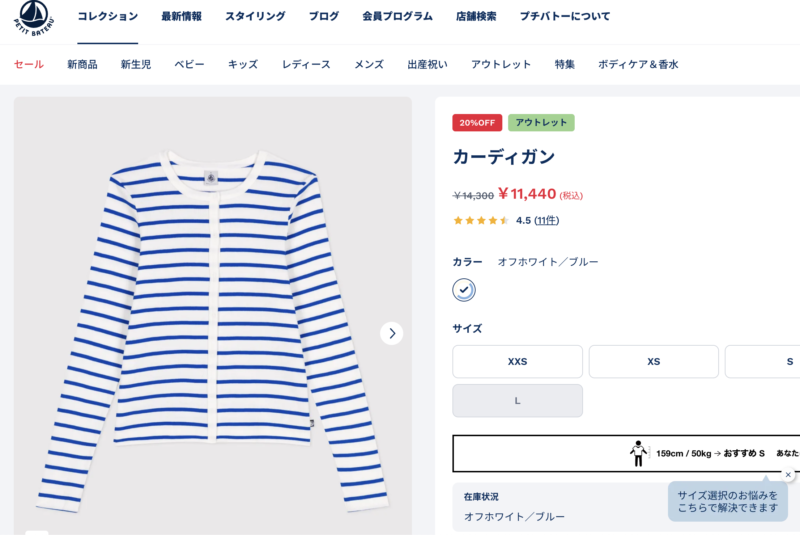Click the star rating icons
The height and width of the screenshot is (535, 800).
tap(481, 221)
